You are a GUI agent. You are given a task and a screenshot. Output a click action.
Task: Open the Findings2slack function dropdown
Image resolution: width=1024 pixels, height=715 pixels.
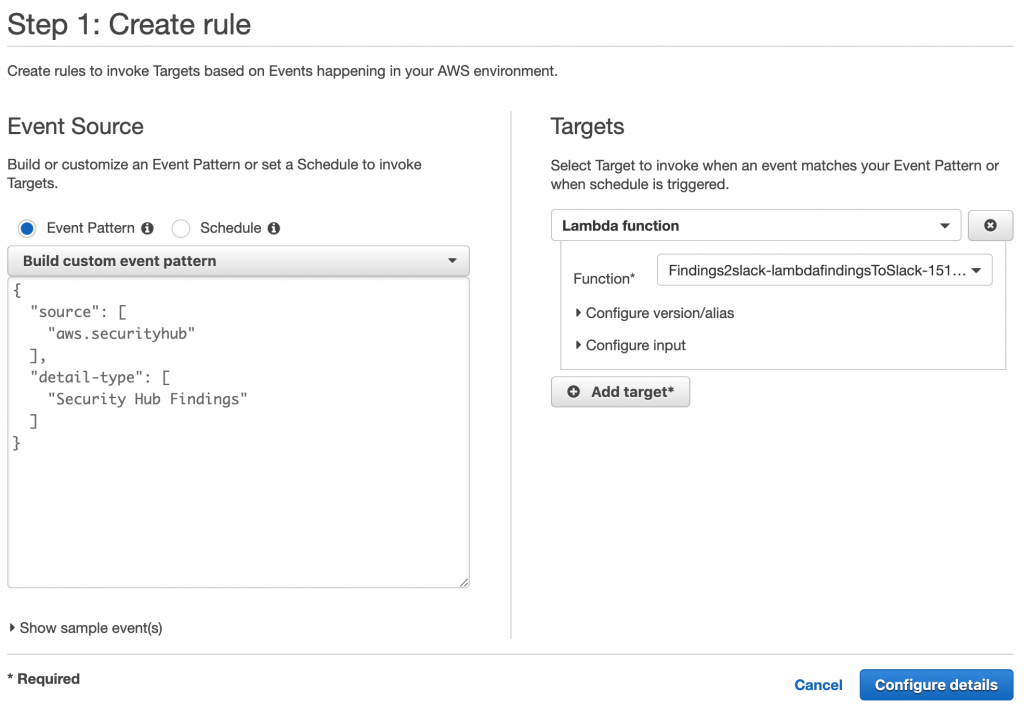point(824,270)
